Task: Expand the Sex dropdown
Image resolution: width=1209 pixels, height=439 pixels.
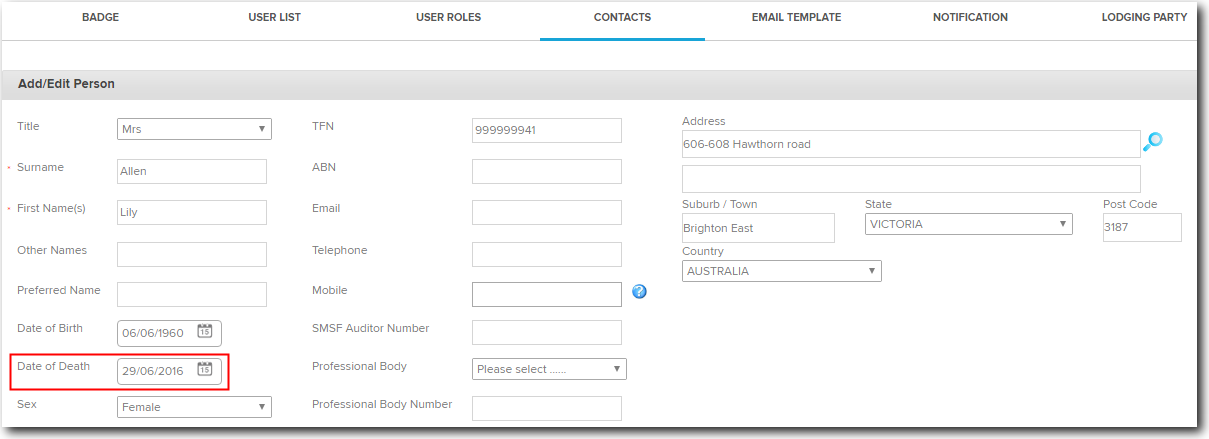Action: (x=194, y=407)
